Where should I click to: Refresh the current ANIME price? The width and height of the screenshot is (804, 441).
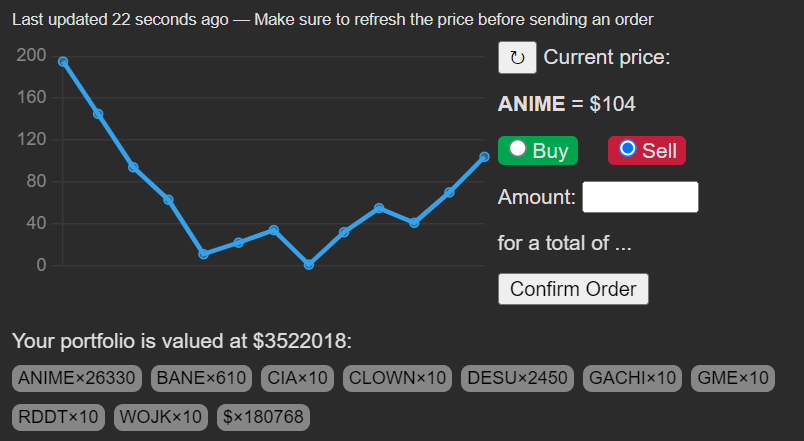tap(517, 57)
